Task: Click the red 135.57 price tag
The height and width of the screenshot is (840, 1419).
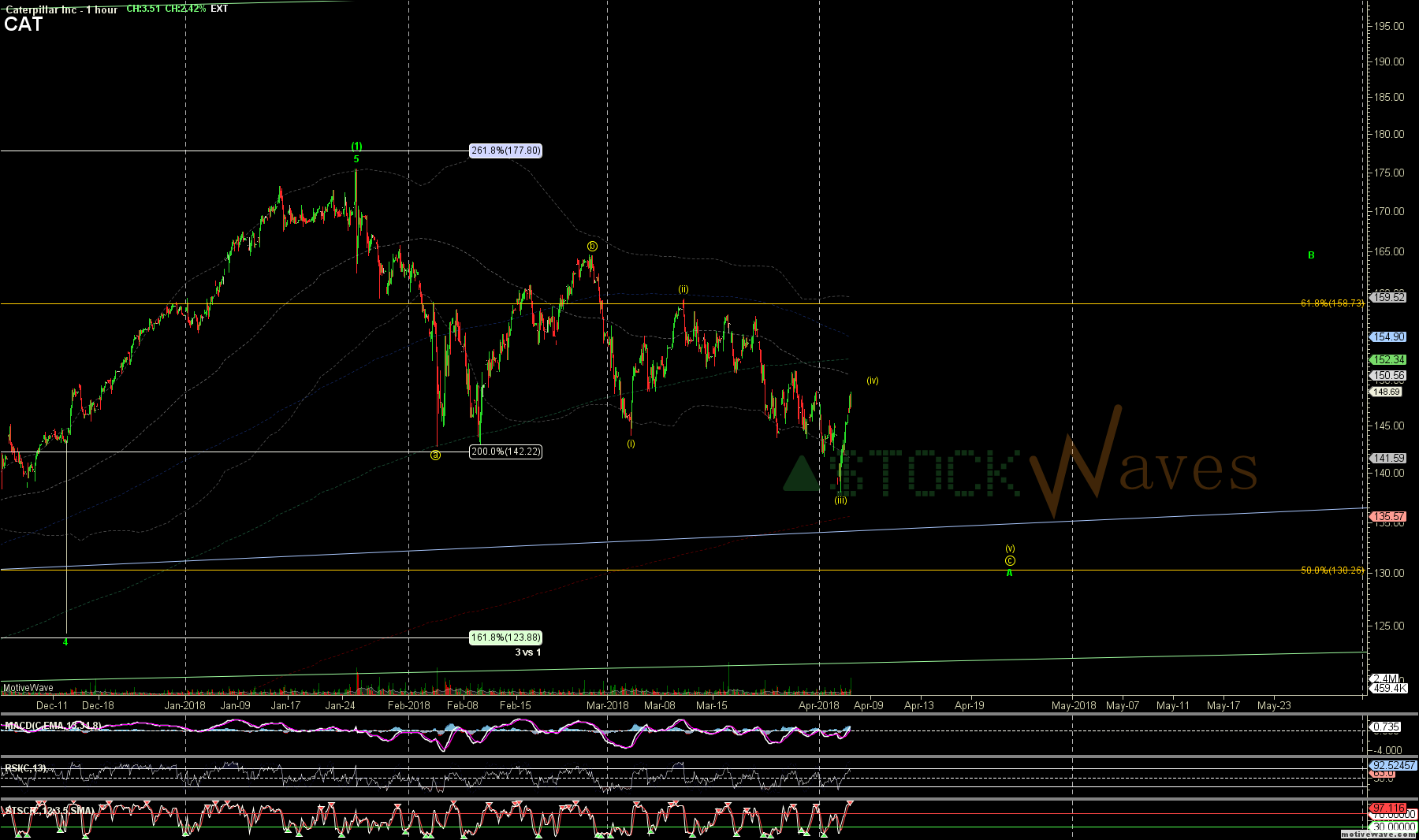Action: (1388, 517)
